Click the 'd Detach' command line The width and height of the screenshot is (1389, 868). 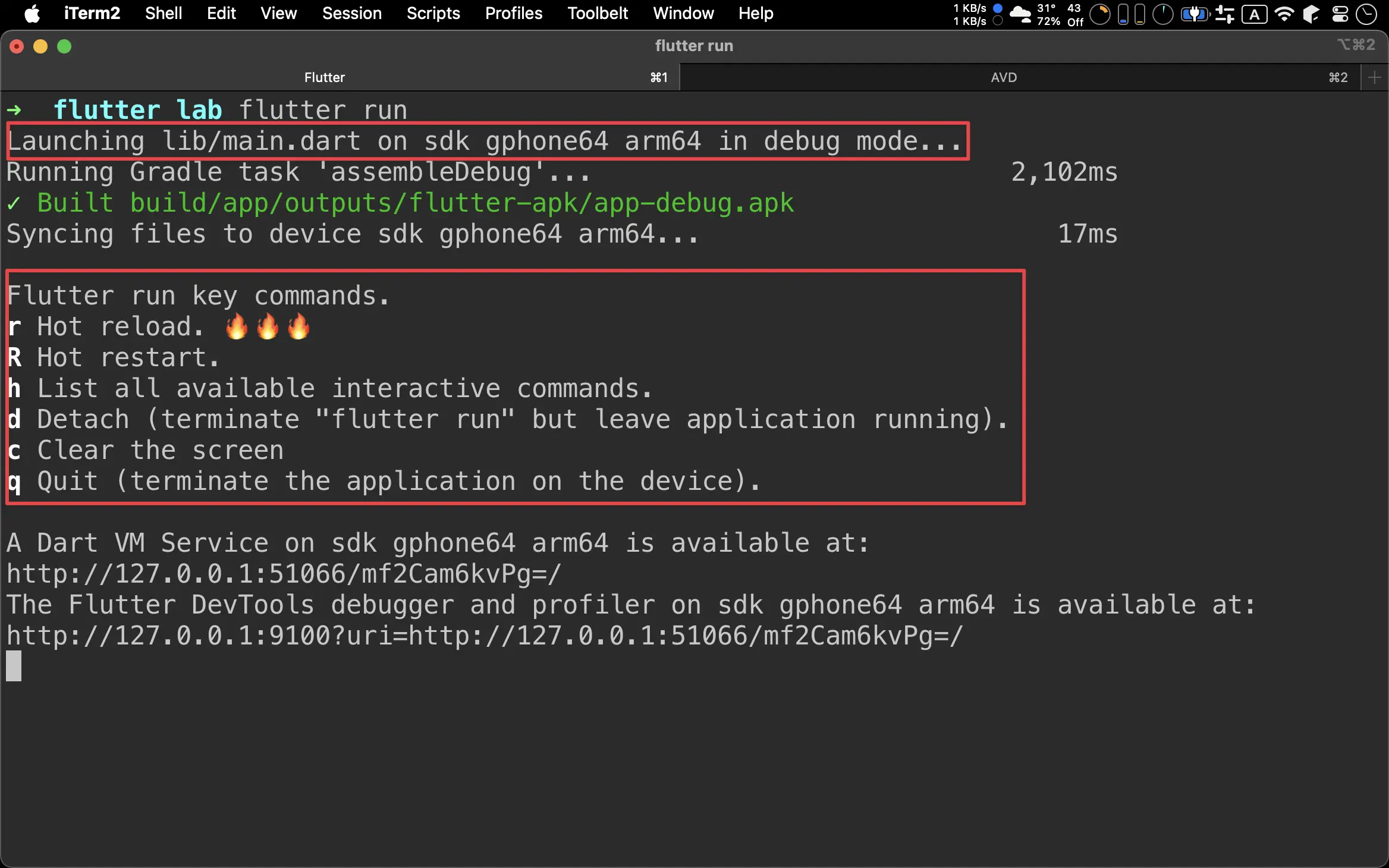click(508, 420)
